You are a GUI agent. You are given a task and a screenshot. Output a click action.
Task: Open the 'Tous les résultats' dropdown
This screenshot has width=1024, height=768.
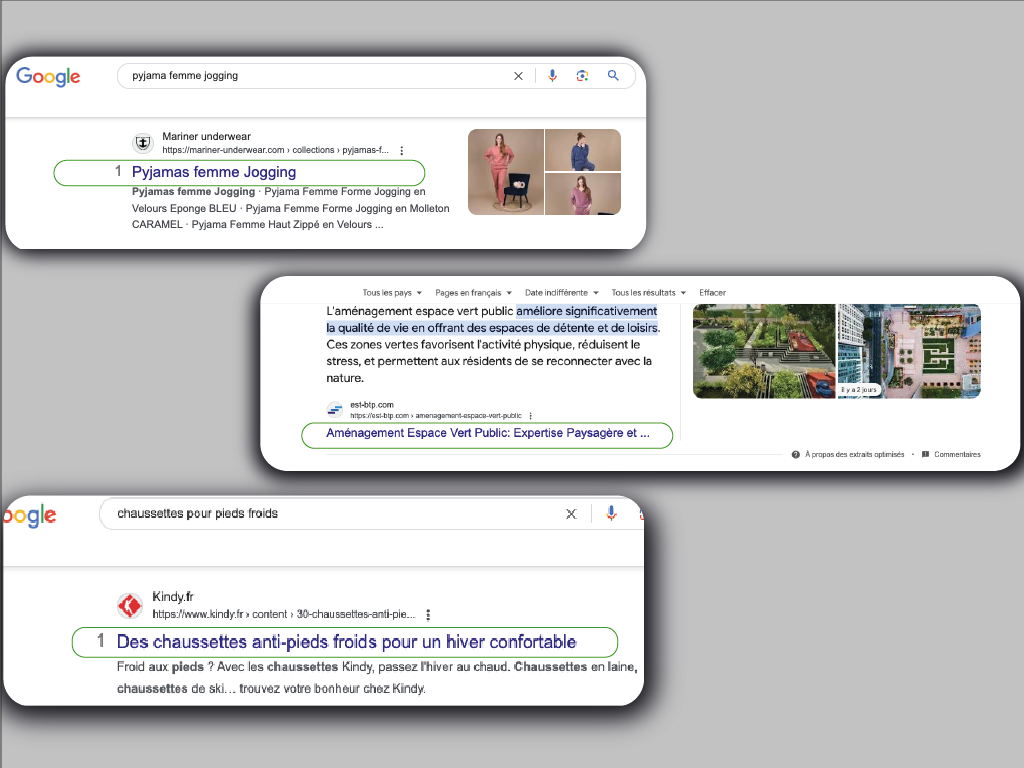point(648,292)
